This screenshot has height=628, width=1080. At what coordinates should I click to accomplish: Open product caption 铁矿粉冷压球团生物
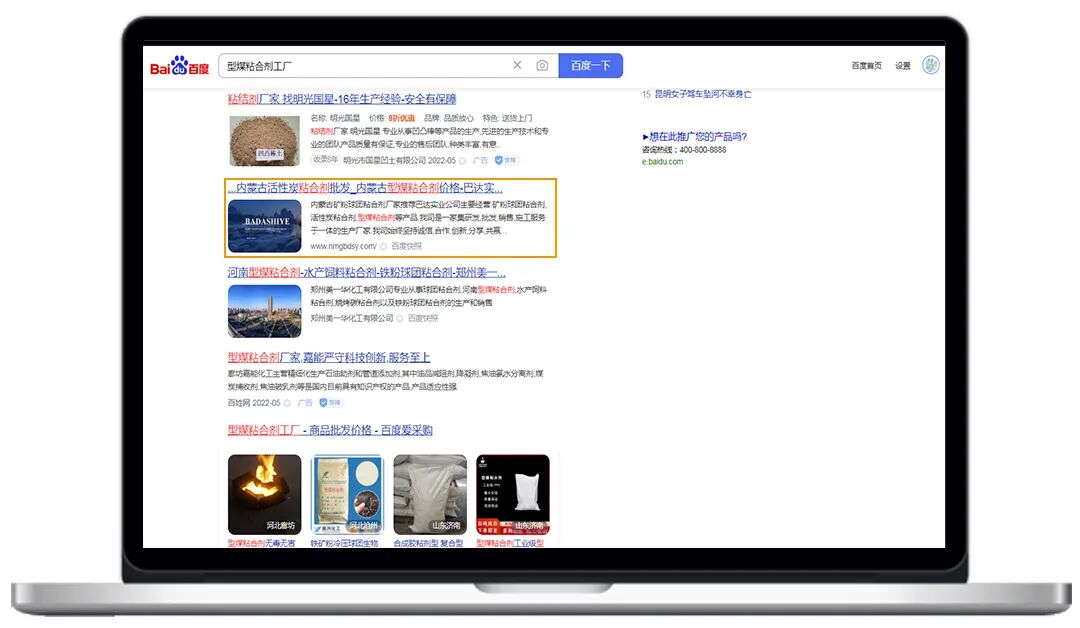344,543
